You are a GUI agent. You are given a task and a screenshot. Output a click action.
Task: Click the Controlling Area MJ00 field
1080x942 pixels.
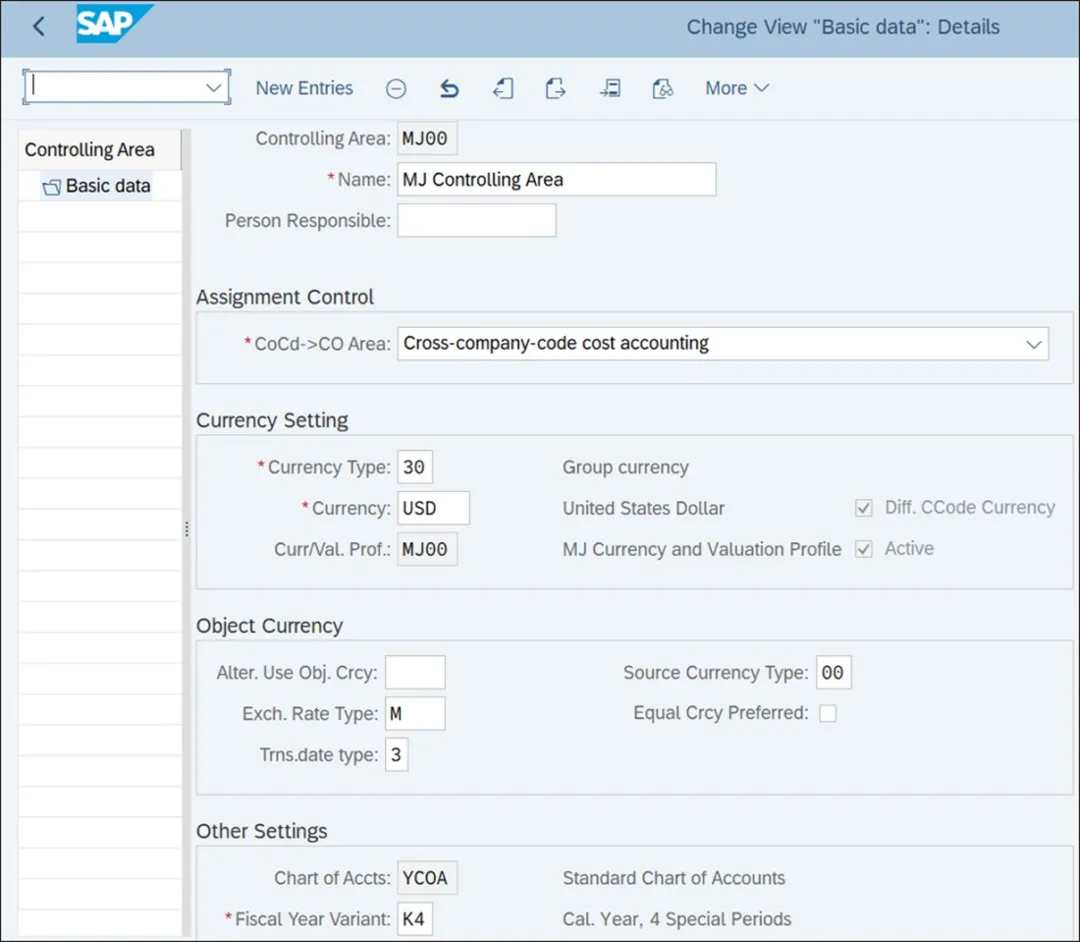[x=427, y=138]
